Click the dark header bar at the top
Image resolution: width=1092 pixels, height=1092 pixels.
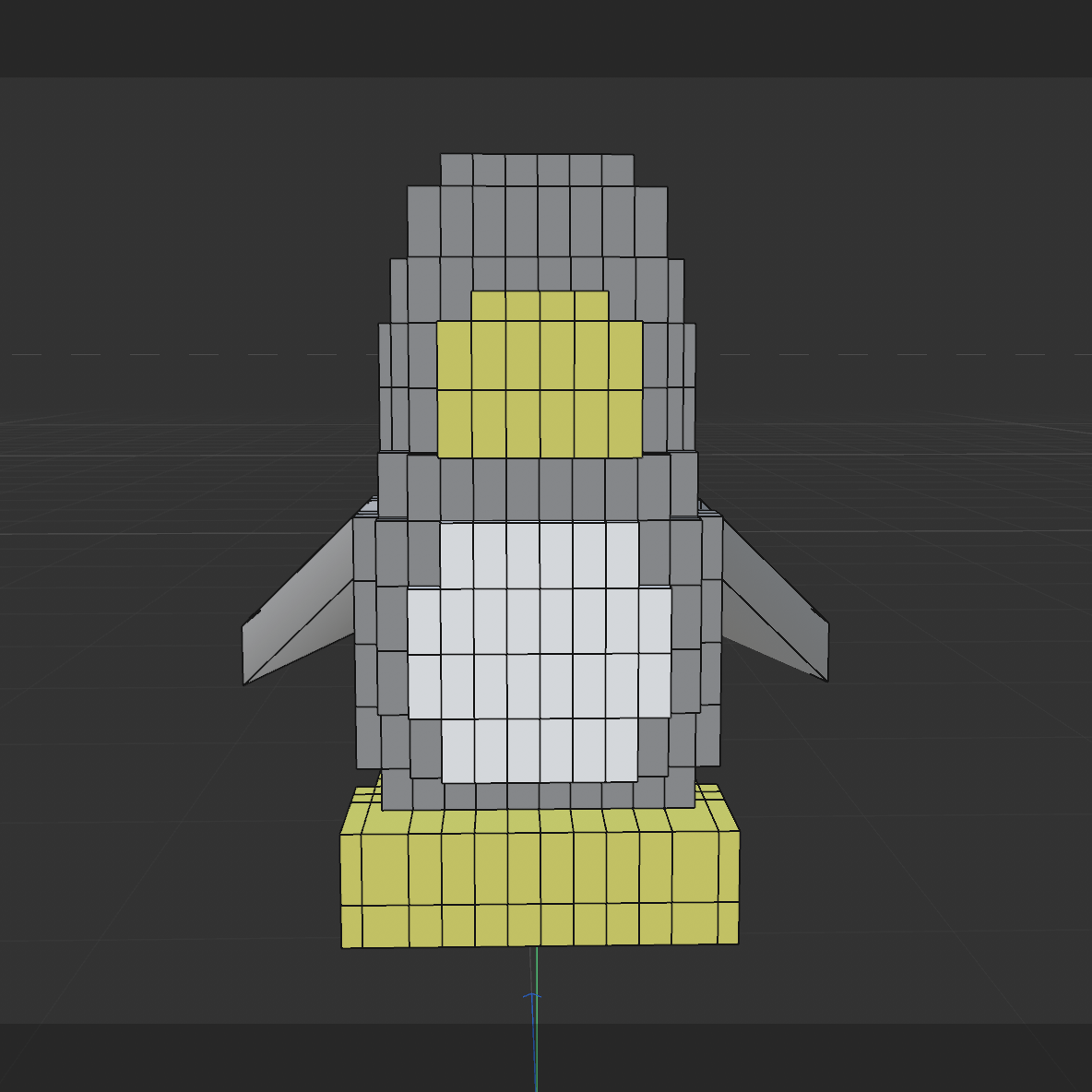546,37
